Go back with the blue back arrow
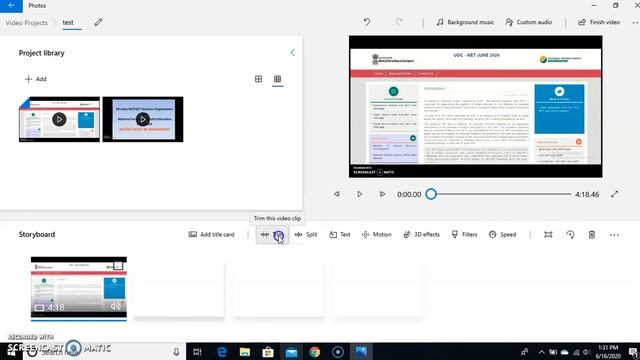The image size is (640, 360). [x=11, y=6]
